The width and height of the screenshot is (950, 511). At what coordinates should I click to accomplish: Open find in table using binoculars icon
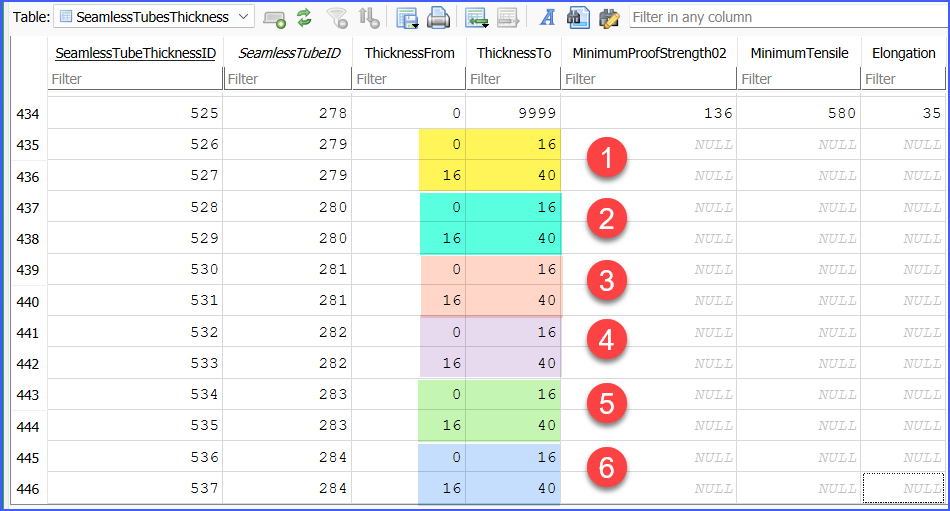point(578,18)
